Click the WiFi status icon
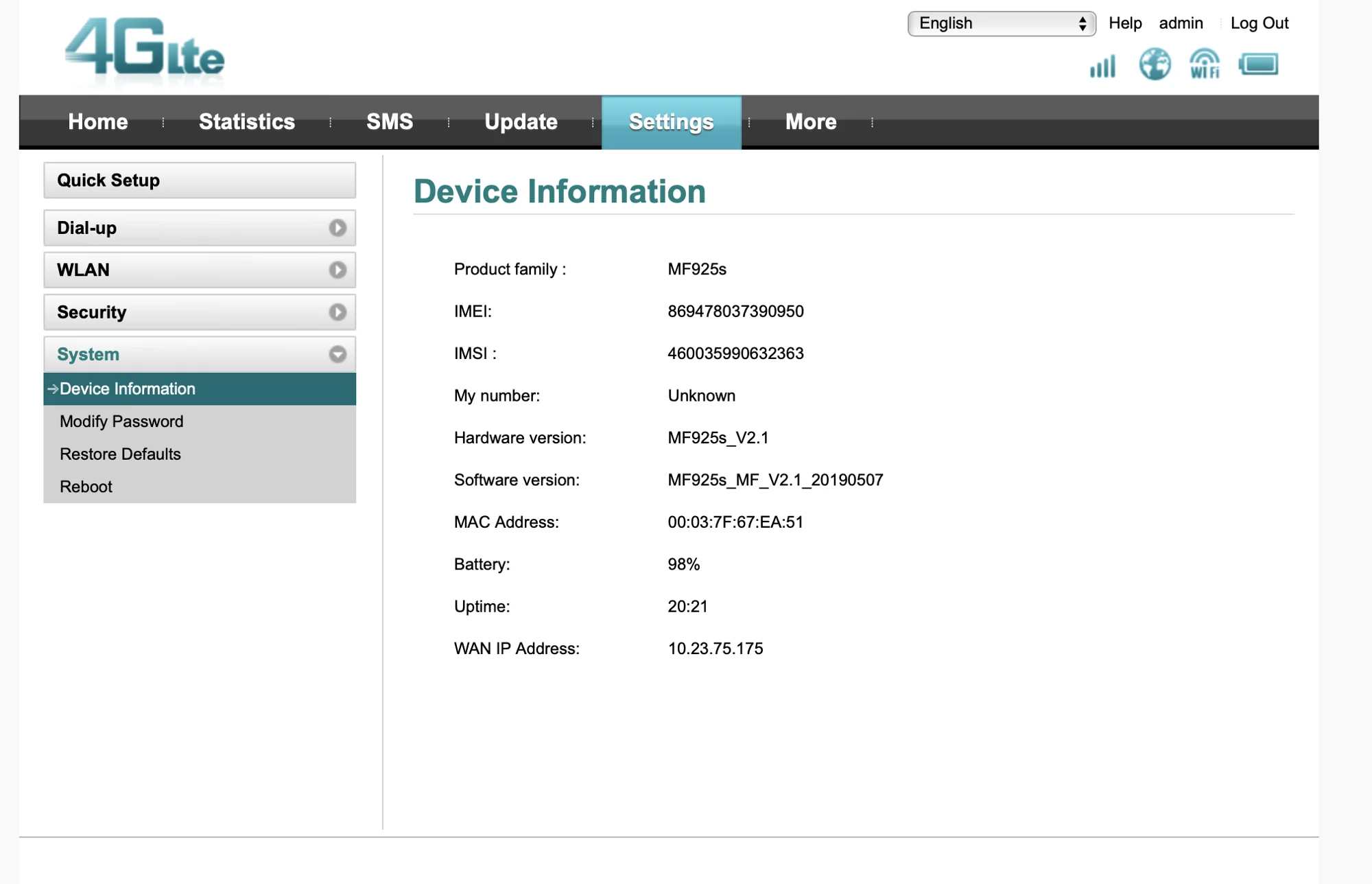1372x884 pixels. click(1205, 65)
